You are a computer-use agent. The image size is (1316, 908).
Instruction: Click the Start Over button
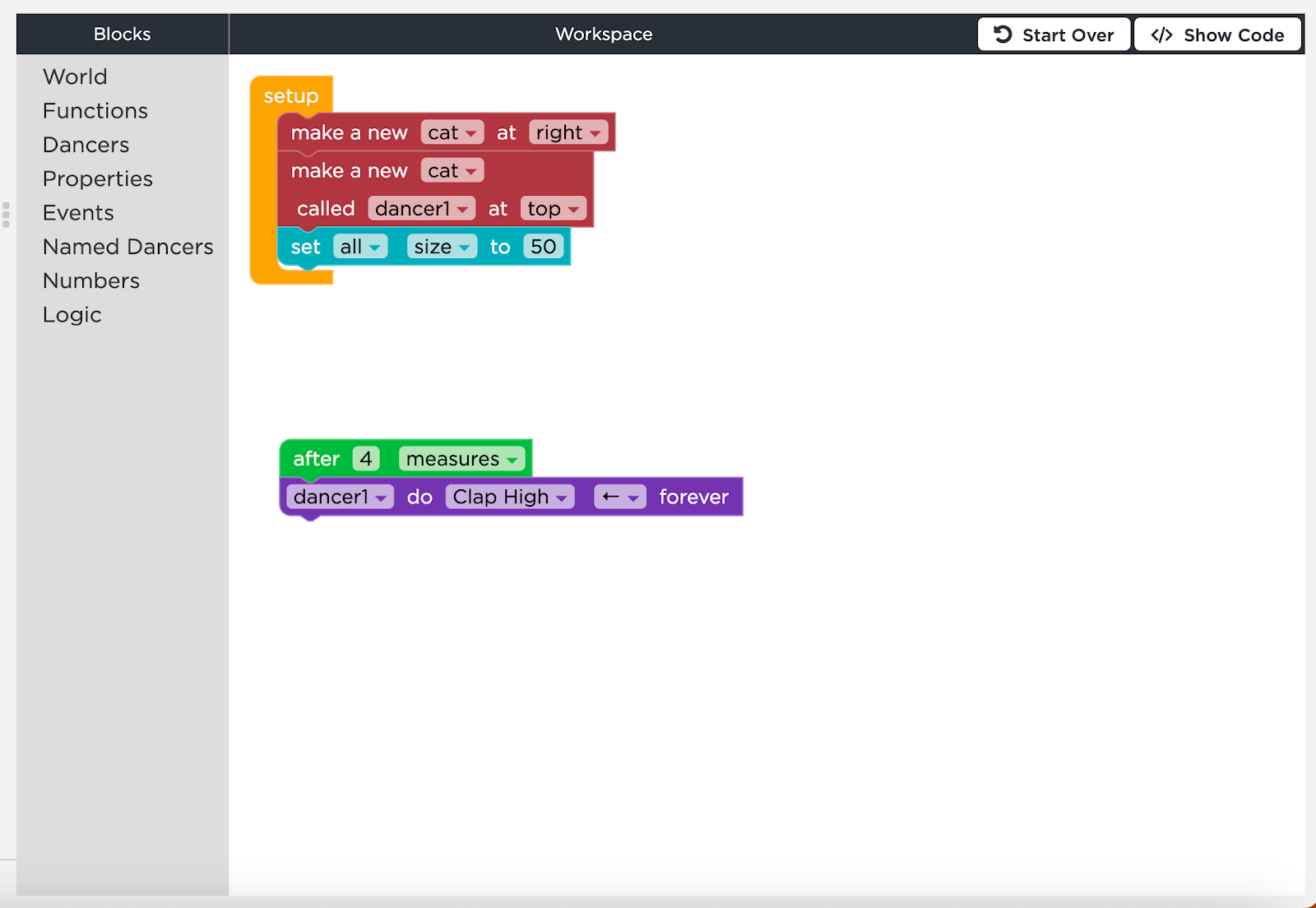pyautogui.click(x=1054, y=35)
